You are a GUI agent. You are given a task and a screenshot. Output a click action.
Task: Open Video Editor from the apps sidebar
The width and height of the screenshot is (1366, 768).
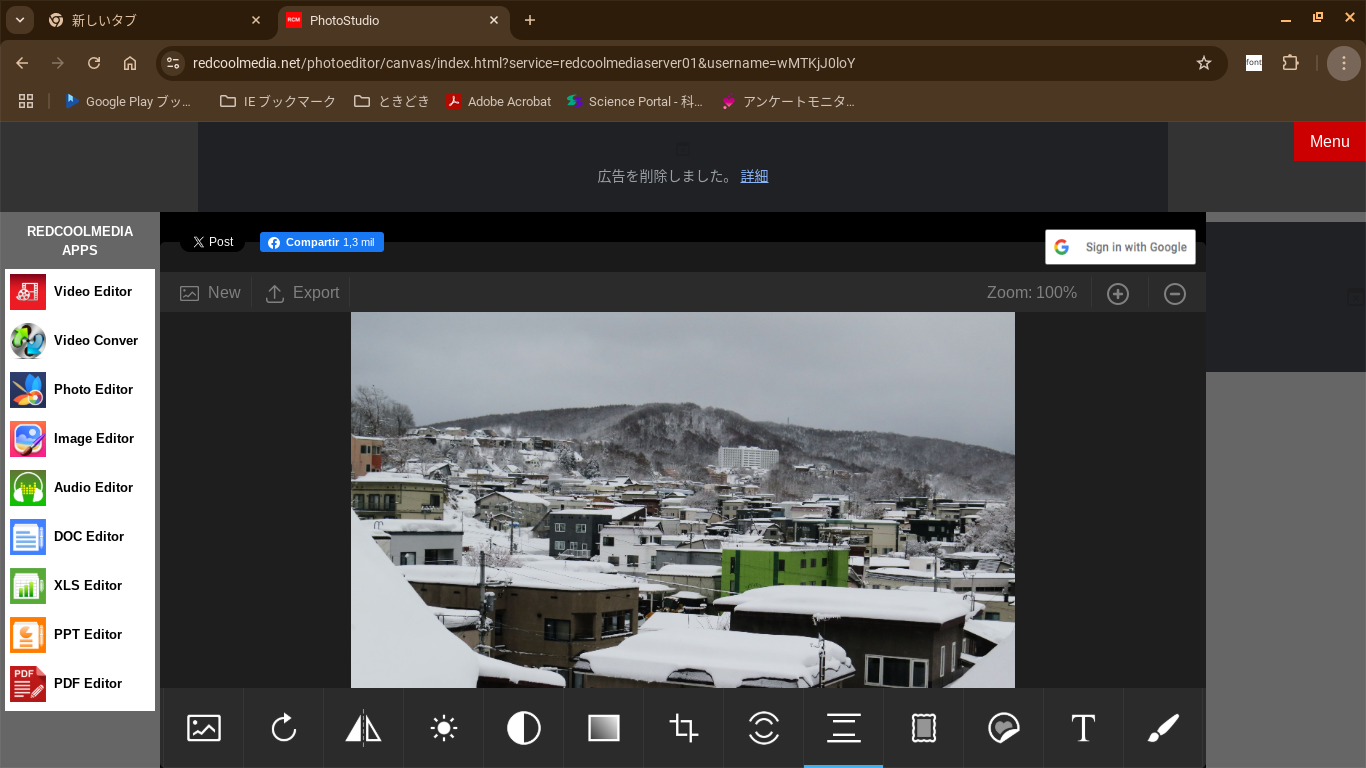point(80,291)
